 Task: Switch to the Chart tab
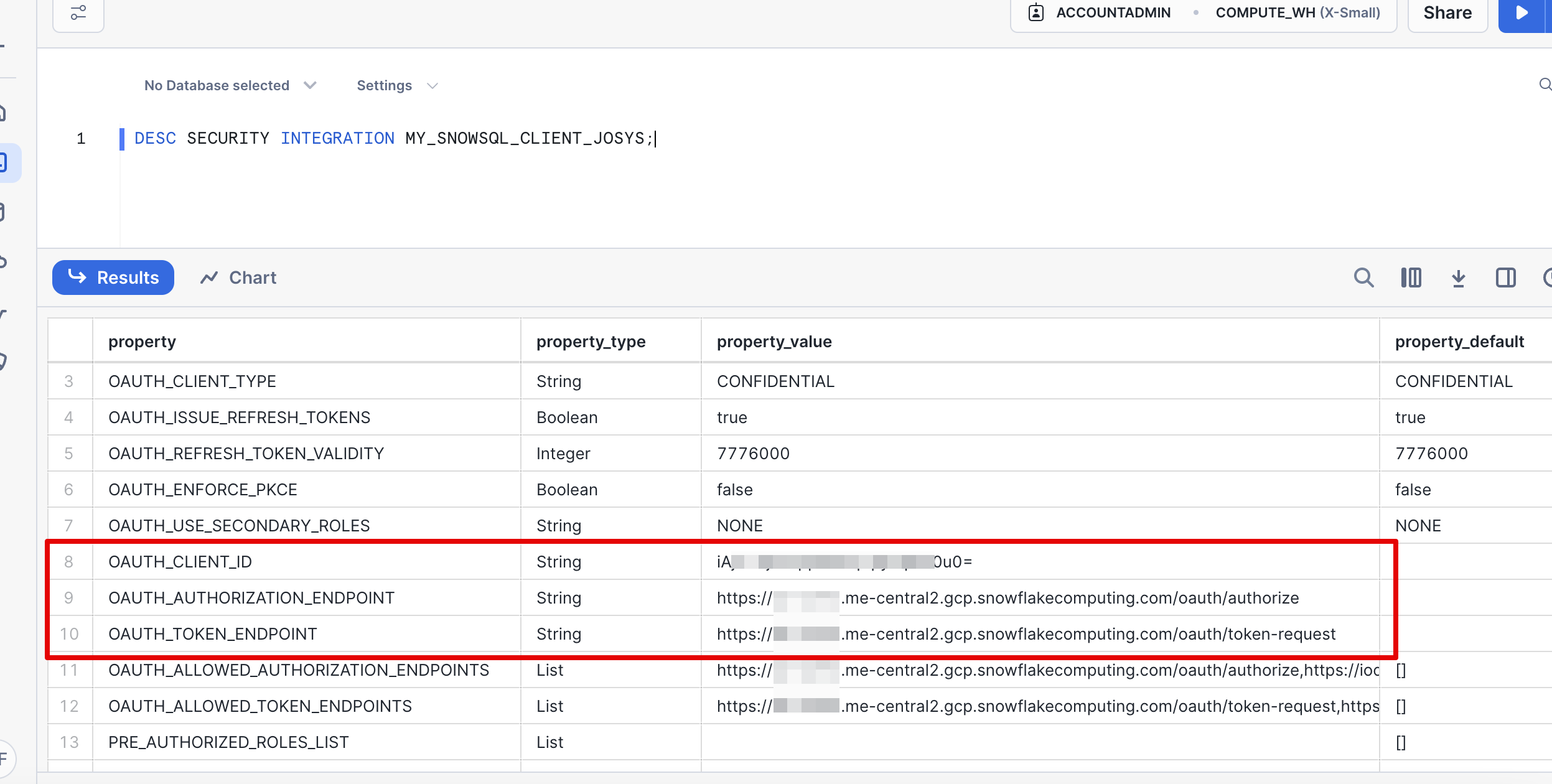coord(238,278)
